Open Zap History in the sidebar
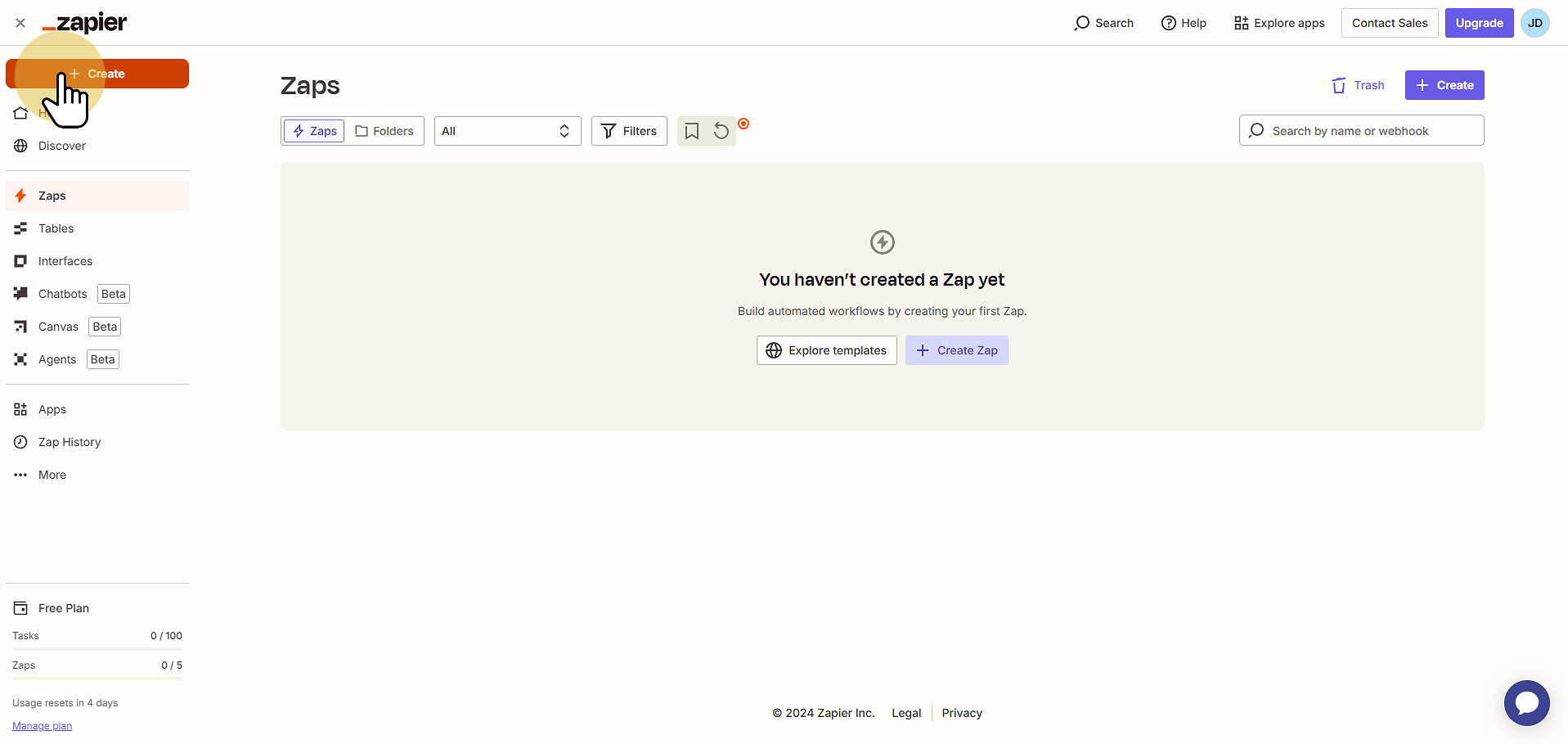Image resolution: width=1568 pixels, height=744 pixels. click(x=97, y=442)
